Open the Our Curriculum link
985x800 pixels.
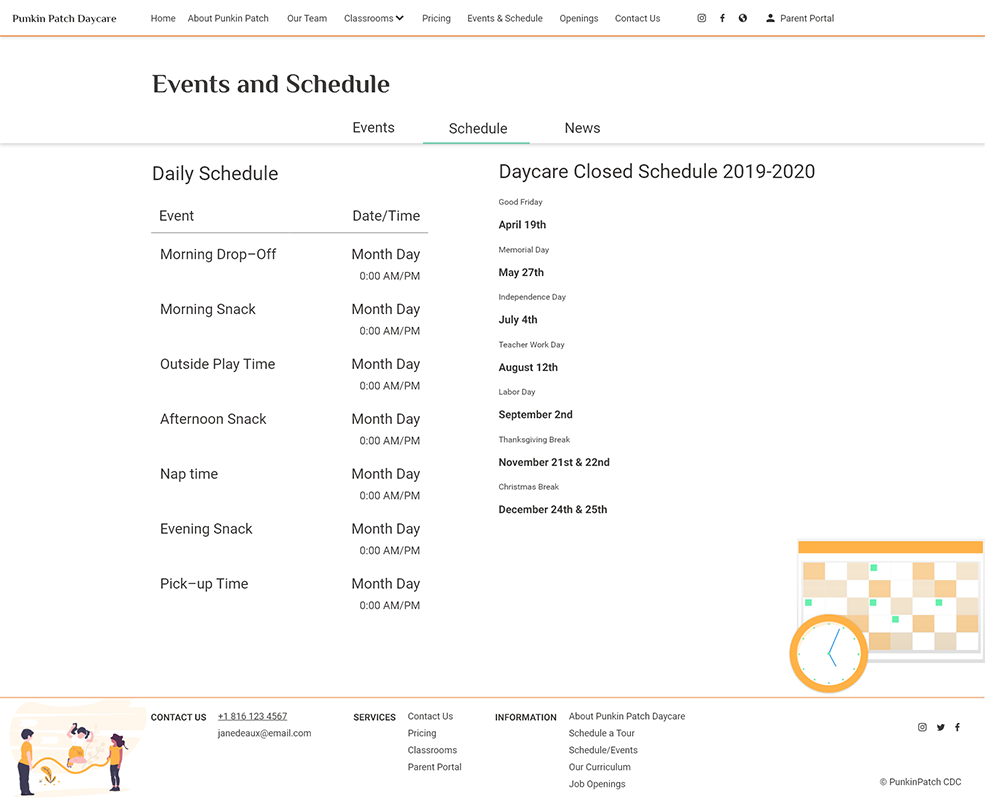tap(599, 767)
